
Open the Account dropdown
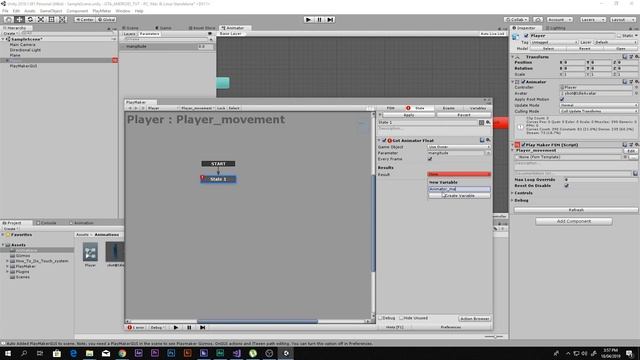(560, 20)
